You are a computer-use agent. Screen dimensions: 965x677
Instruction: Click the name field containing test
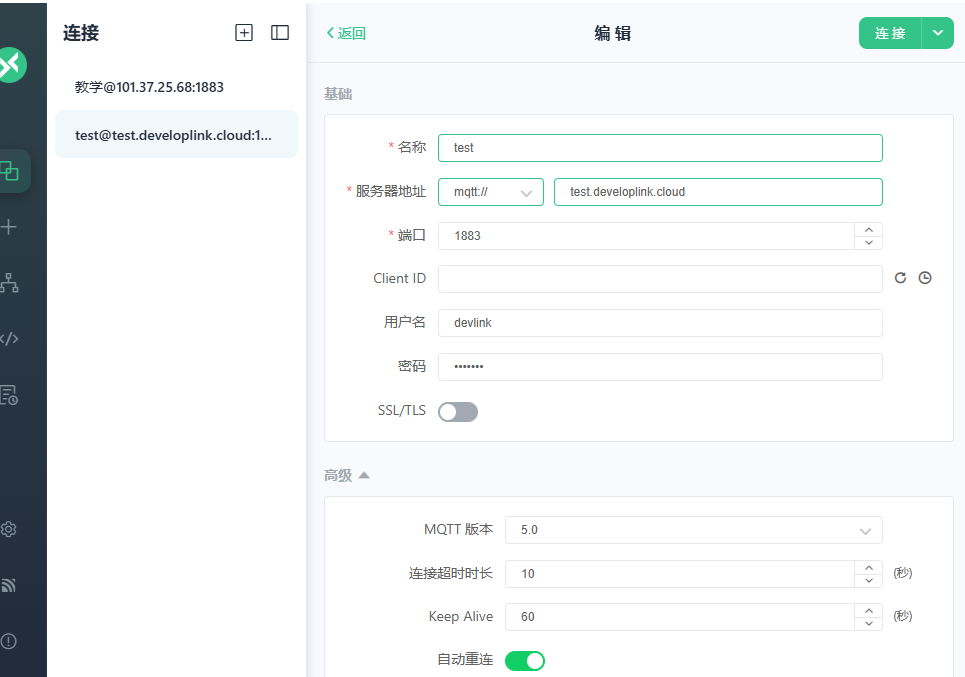[x=660, y=148]
